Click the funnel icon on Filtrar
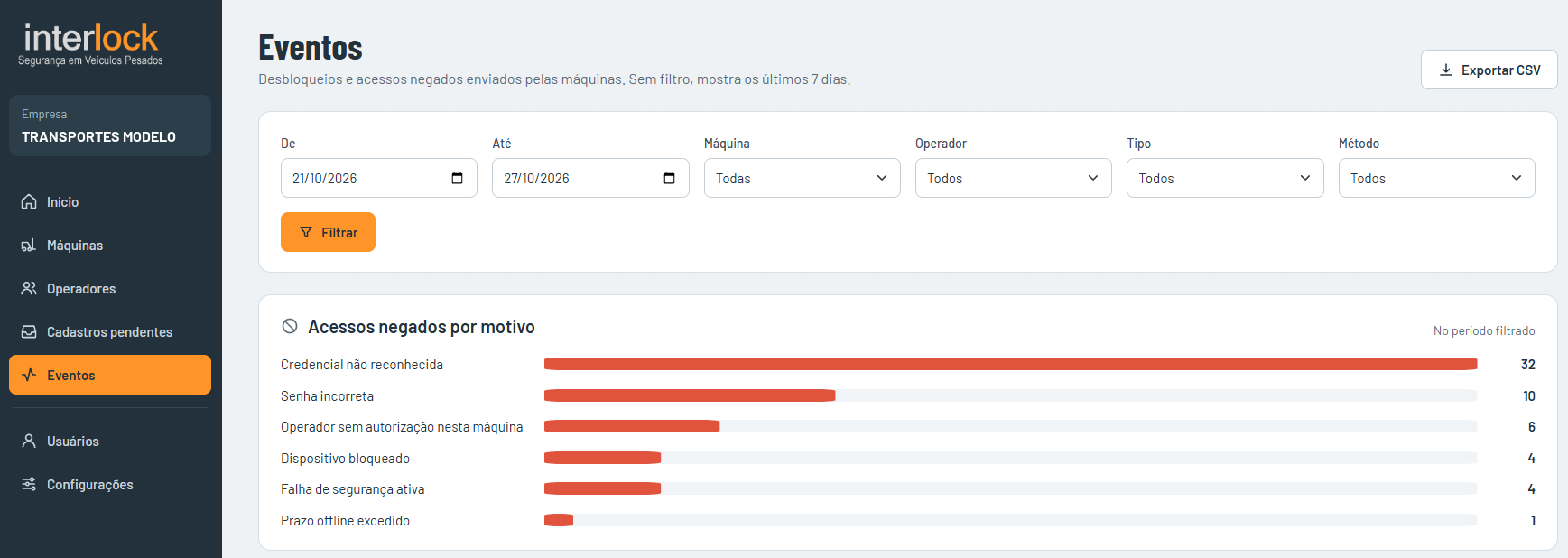 click(306, 232)
